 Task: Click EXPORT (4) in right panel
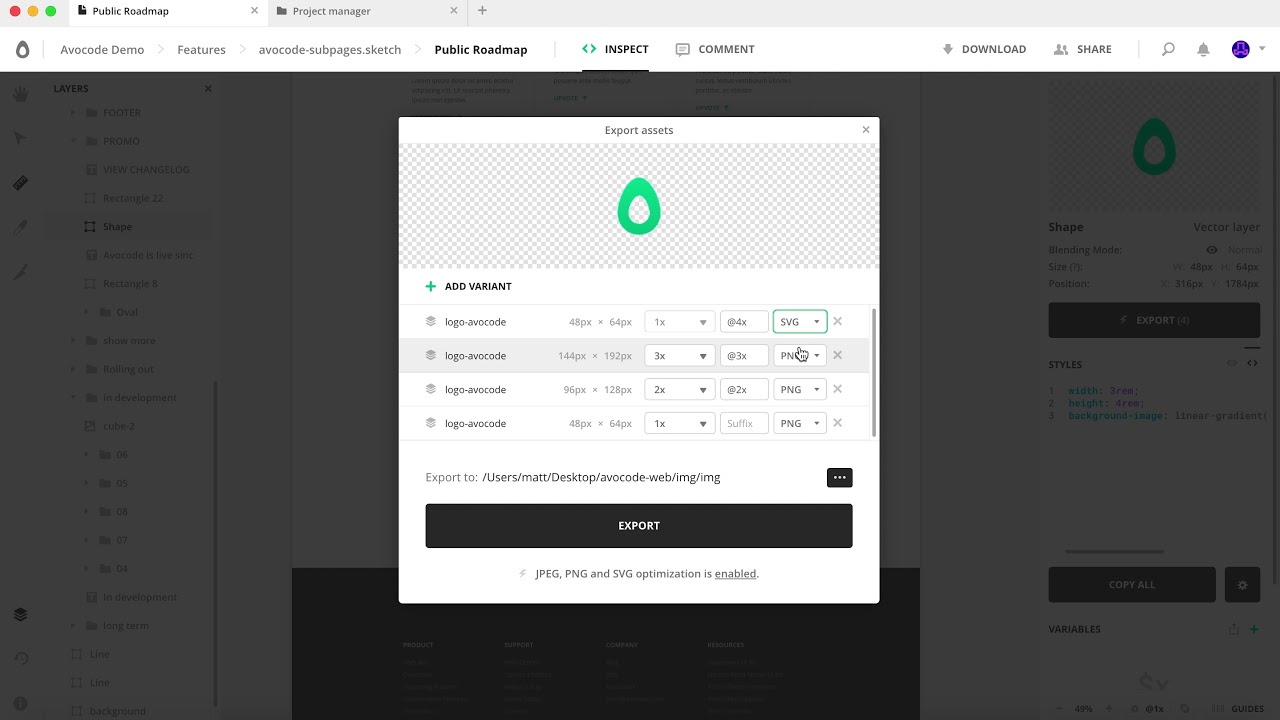coord(1154,320)
